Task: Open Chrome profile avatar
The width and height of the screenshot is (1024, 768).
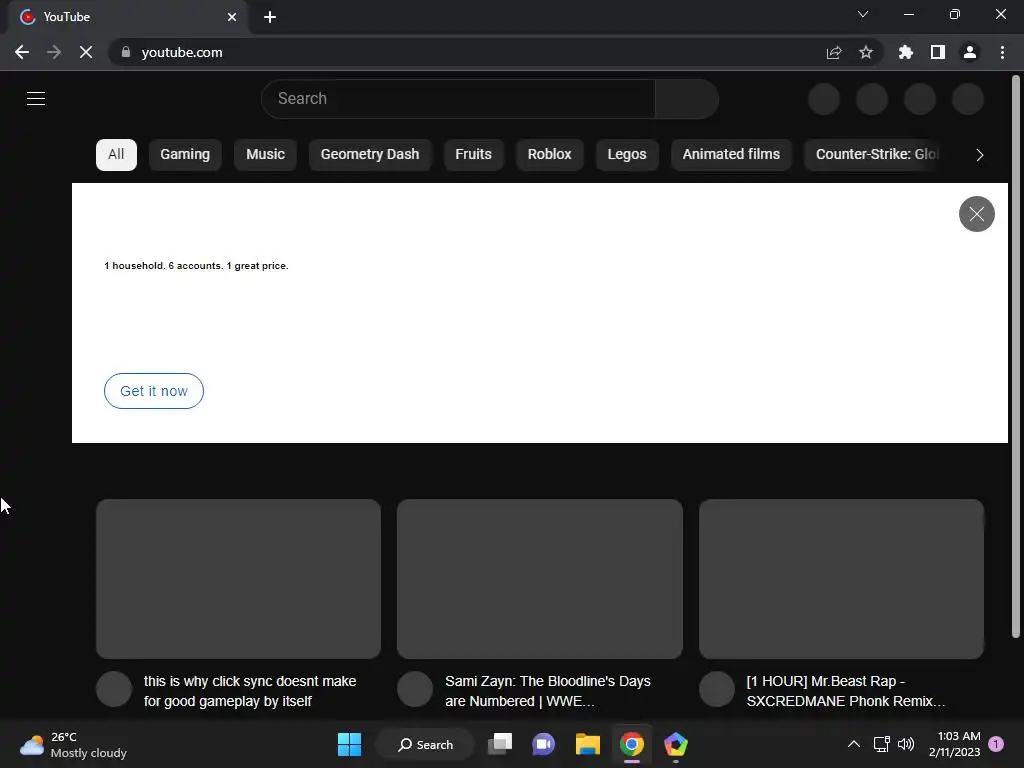Action: click(x=969, y=52)
